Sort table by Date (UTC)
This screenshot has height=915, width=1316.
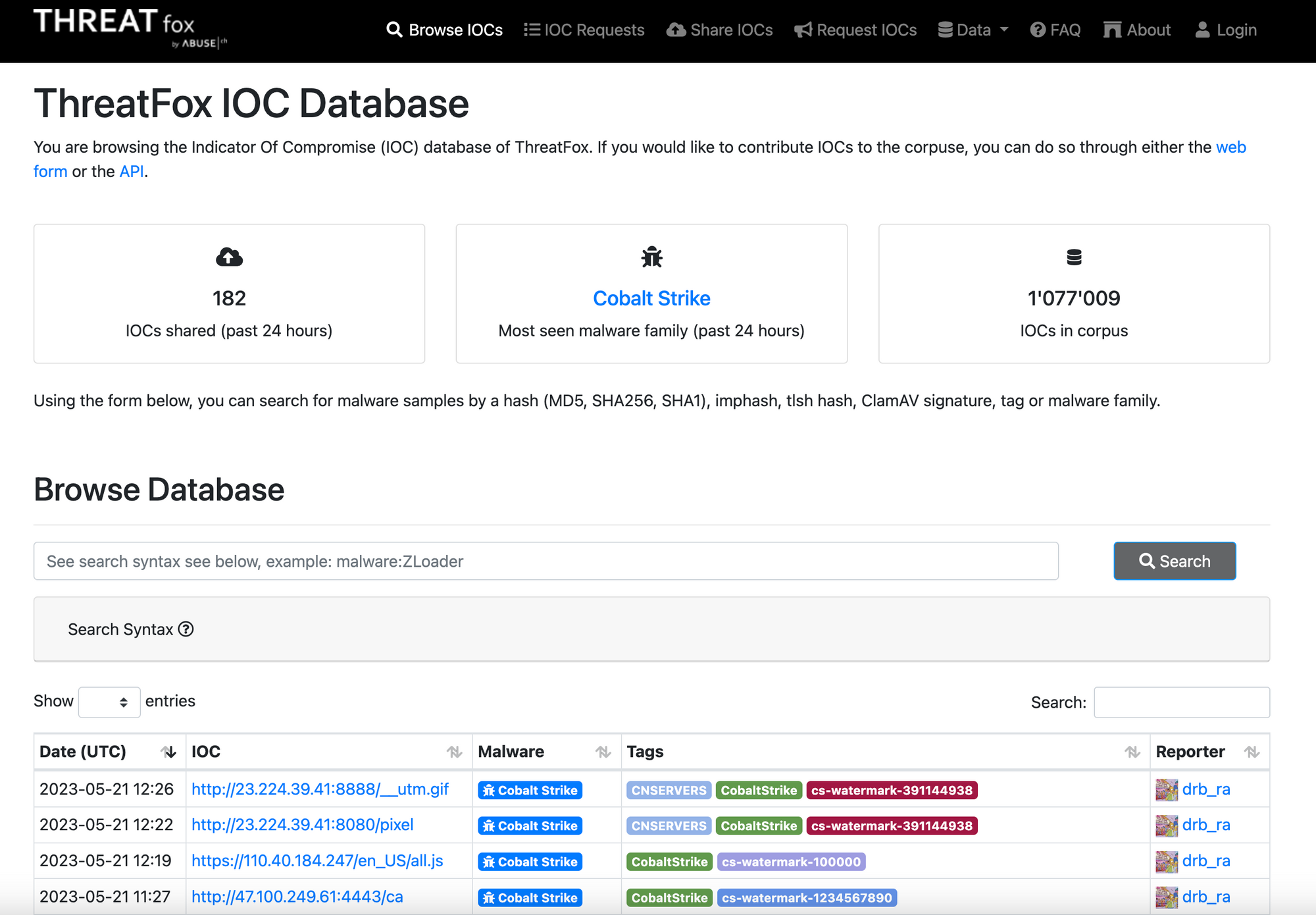[109, 752]
